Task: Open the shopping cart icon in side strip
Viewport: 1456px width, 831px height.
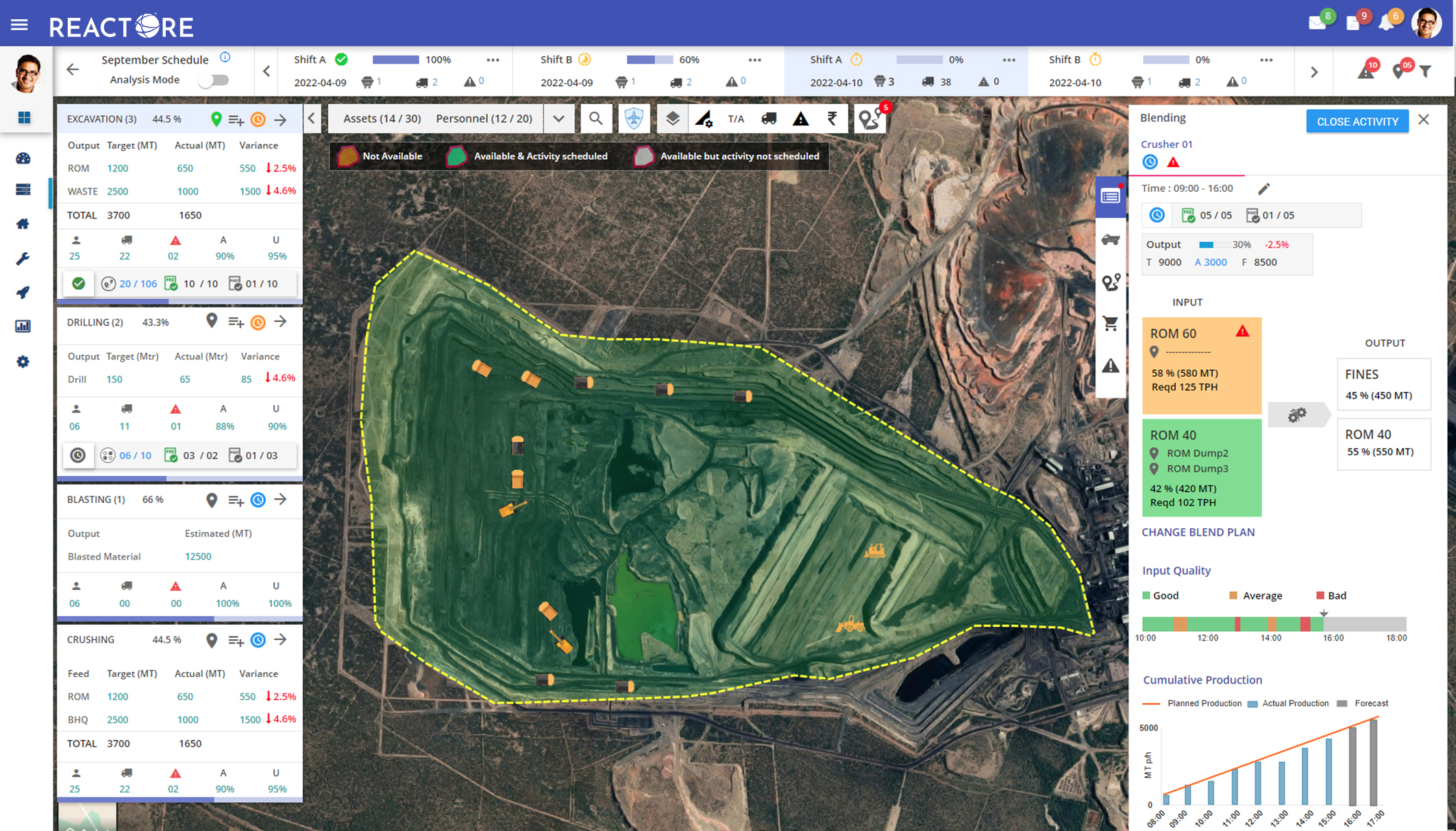Action: [x=1110, y=323]
